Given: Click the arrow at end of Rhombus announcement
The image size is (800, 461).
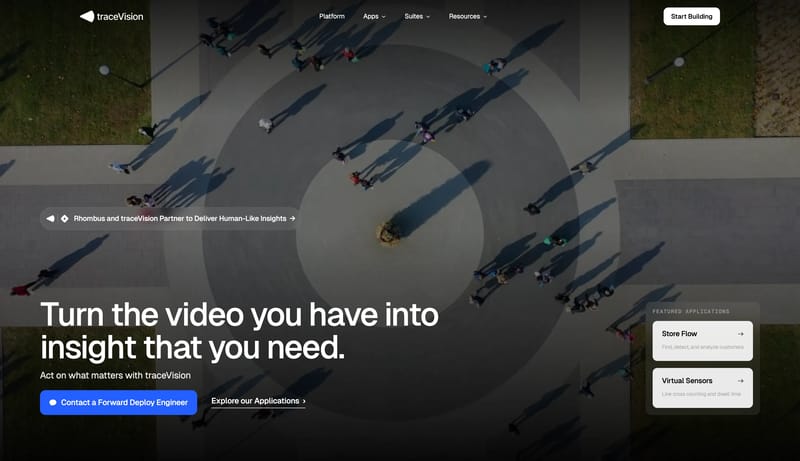Looking at the screenshot, I should [292, 218].
